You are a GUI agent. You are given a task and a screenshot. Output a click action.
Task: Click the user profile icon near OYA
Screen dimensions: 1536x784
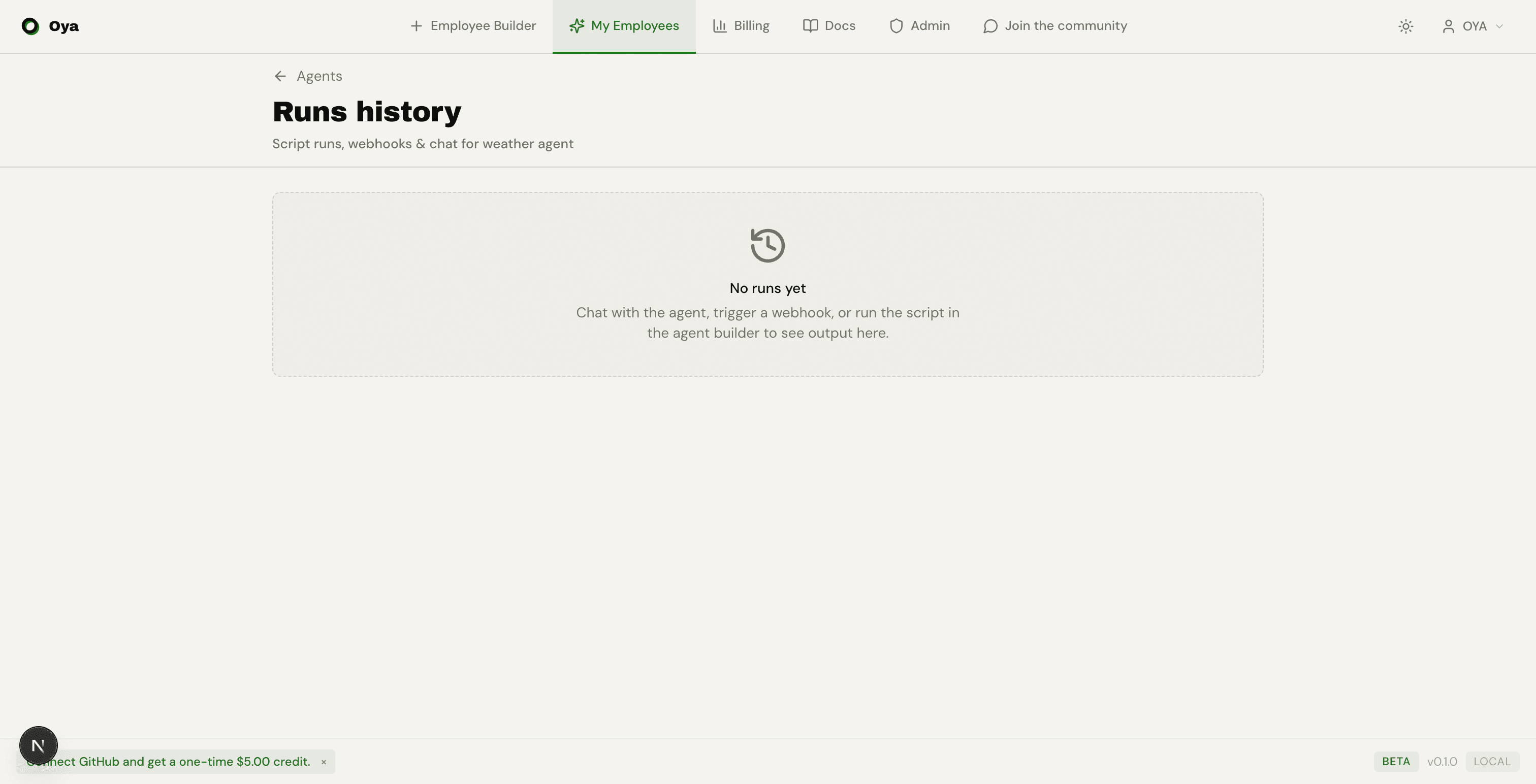(1448, 26)
